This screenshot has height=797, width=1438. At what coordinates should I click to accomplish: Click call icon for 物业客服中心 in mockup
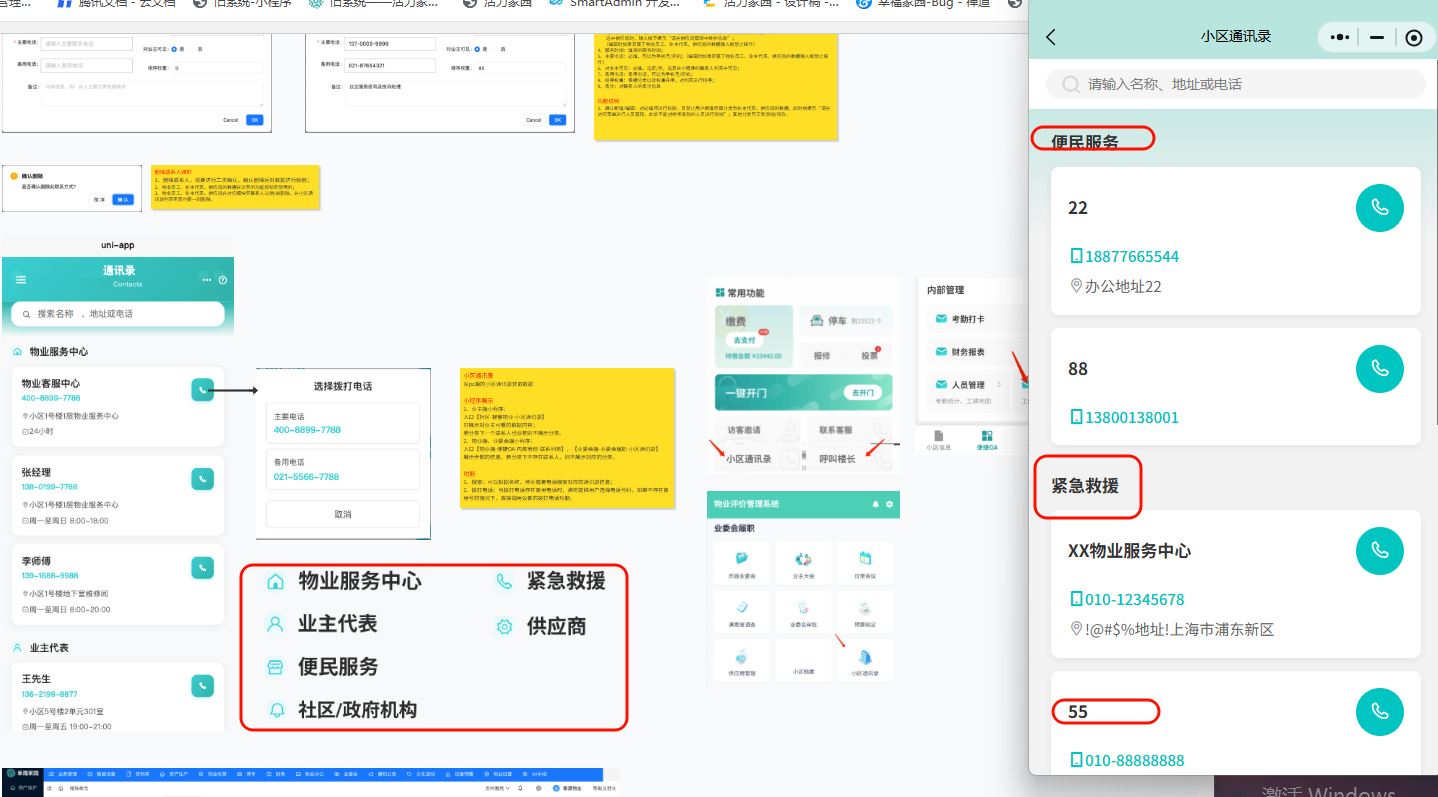[x=203, y=390]
